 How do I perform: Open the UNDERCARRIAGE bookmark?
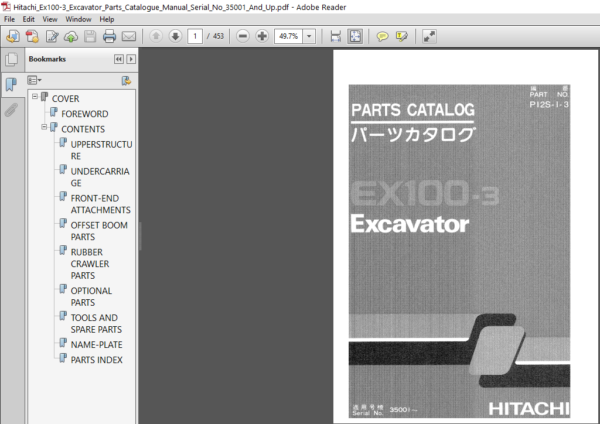[x=100, y=177]
